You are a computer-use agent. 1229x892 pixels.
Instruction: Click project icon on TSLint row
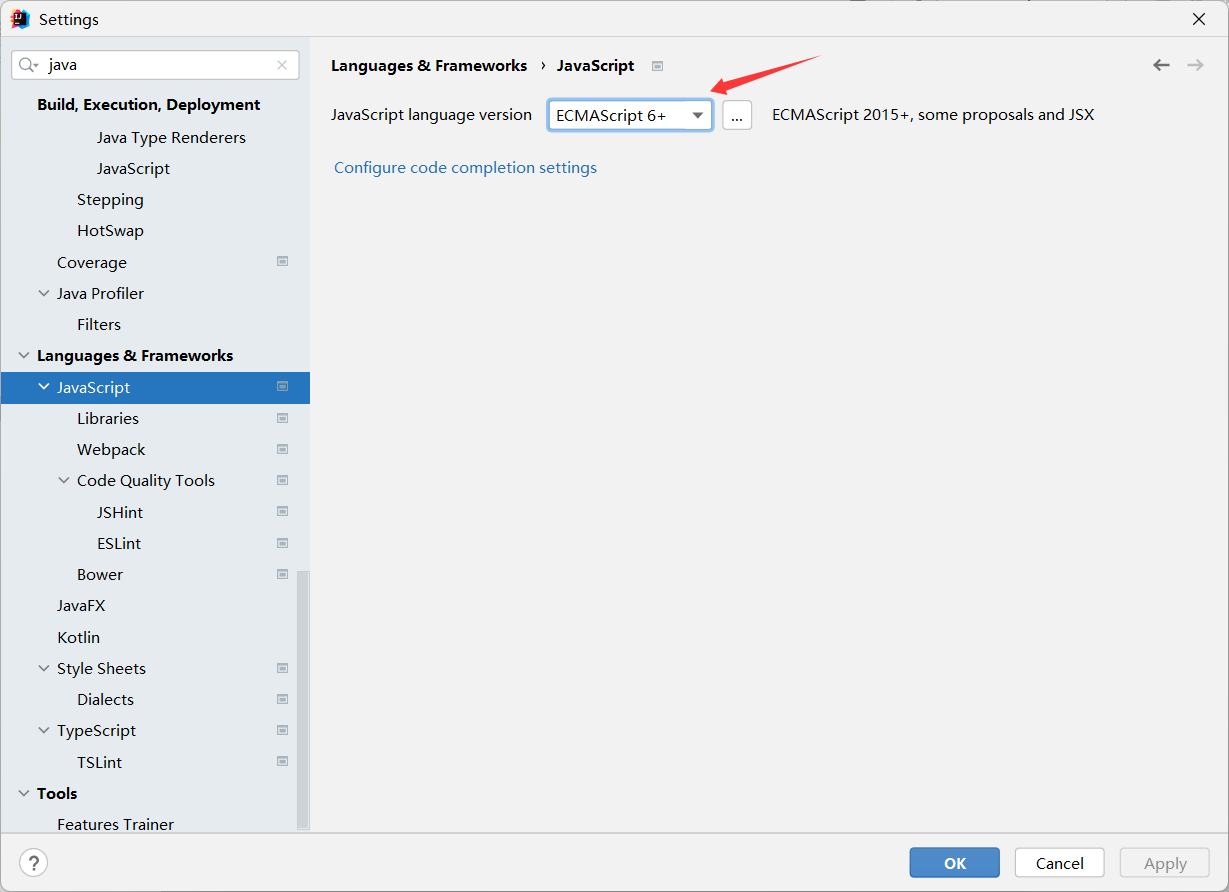[282, 762]
